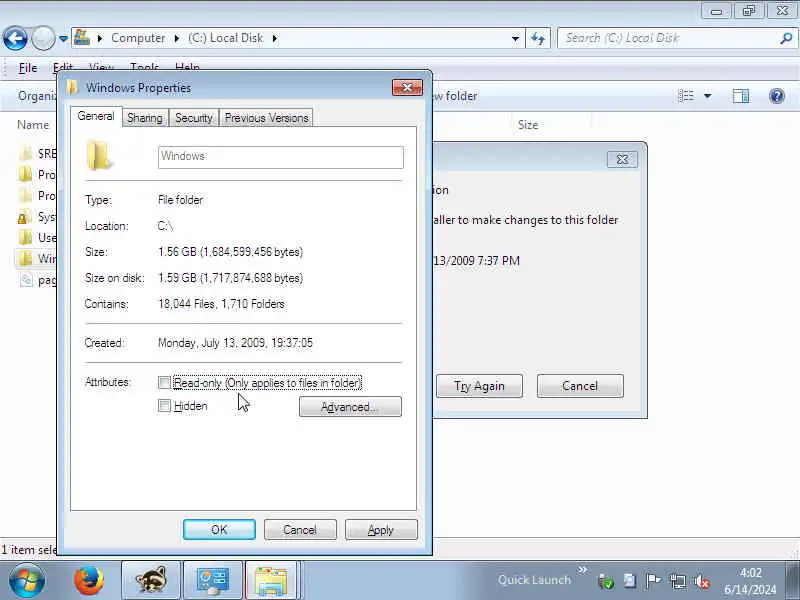
Task: Click the folder icon in Properties dialog
Action: [x=98, y=155]
